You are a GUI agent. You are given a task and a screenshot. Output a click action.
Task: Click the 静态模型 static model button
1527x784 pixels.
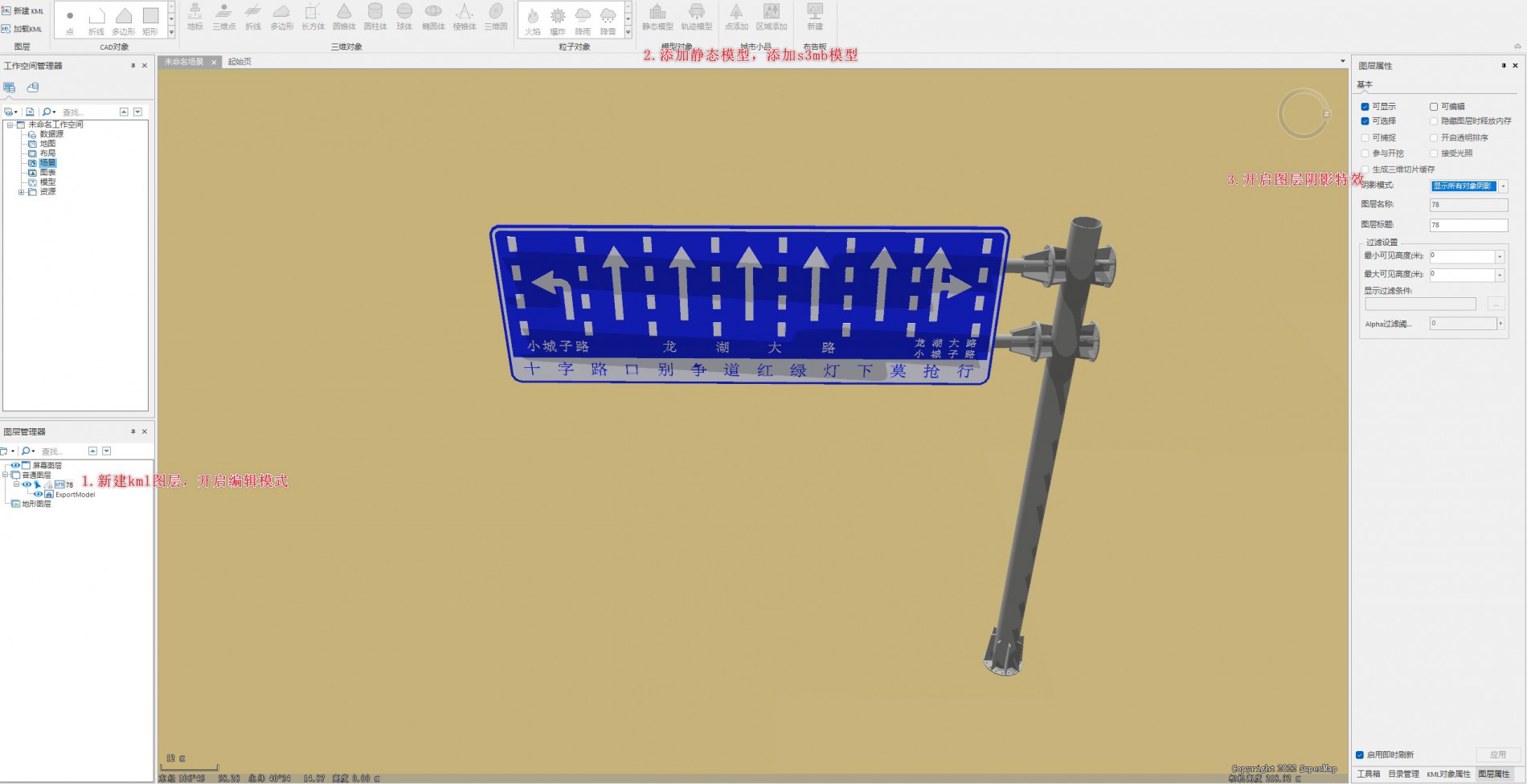point(657,17)
